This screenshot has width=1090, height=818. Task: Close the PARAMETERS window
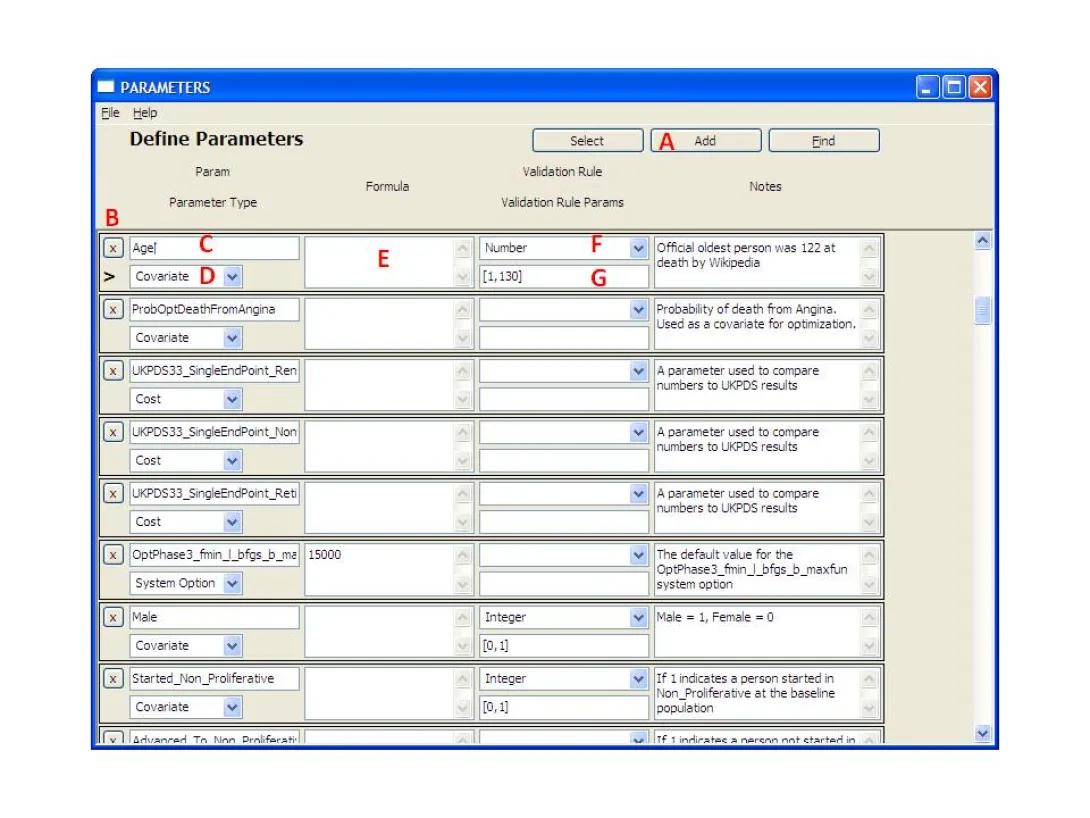coord(980,87)
